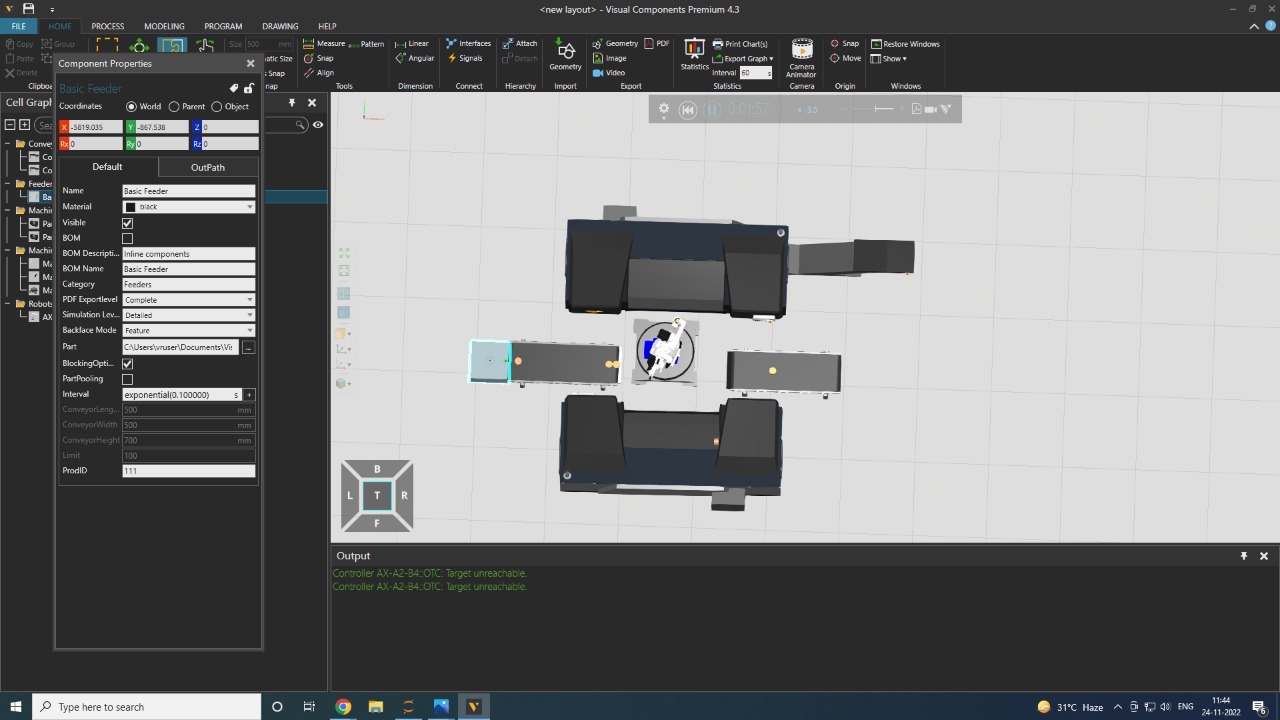This screenshot has height=720, width=1280.
Task: Open the Interfaces connect editor
Action: pos(469,44)
